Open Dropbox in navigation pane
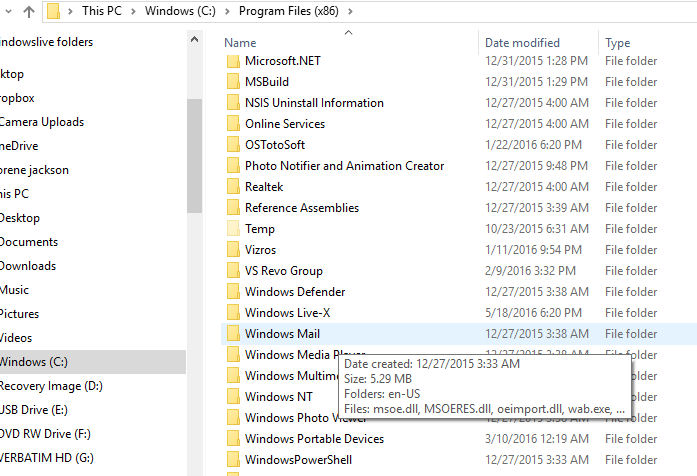697x476 pixels. click(17, 98)
